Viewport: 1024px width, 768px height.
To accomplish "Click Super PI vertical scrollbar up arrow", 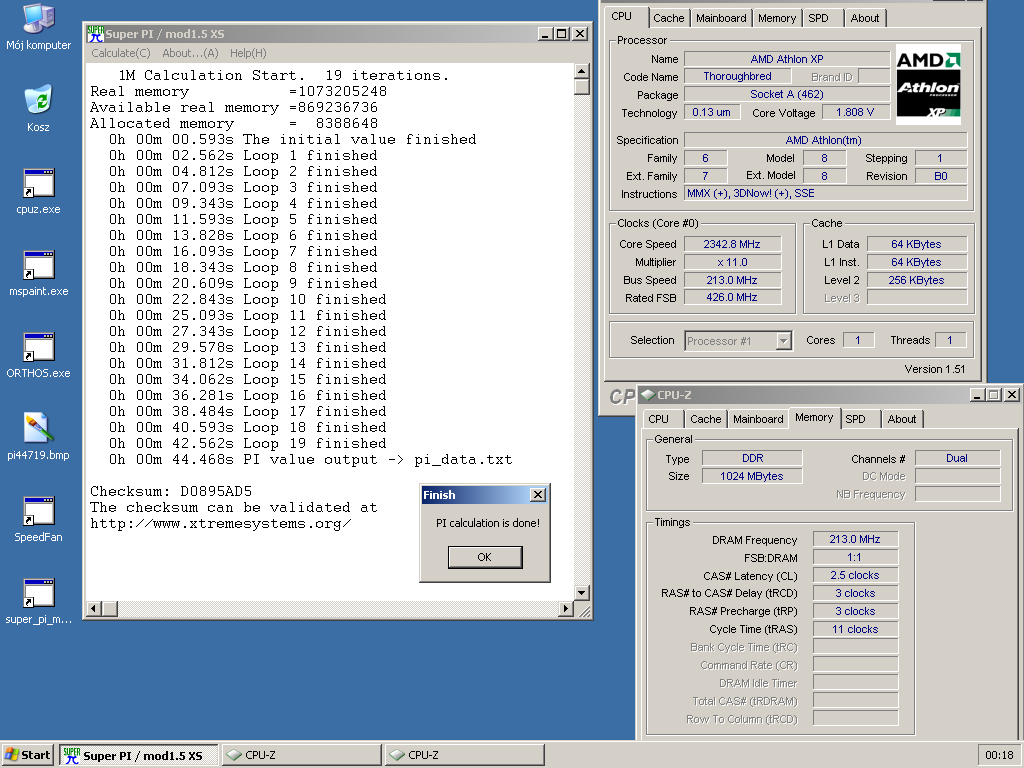I will click(x=582, y=71).
